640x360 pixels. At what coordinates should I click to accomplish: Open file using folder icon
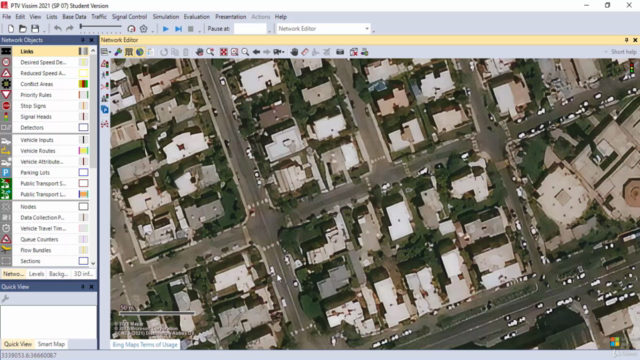(x=23, y=29)
